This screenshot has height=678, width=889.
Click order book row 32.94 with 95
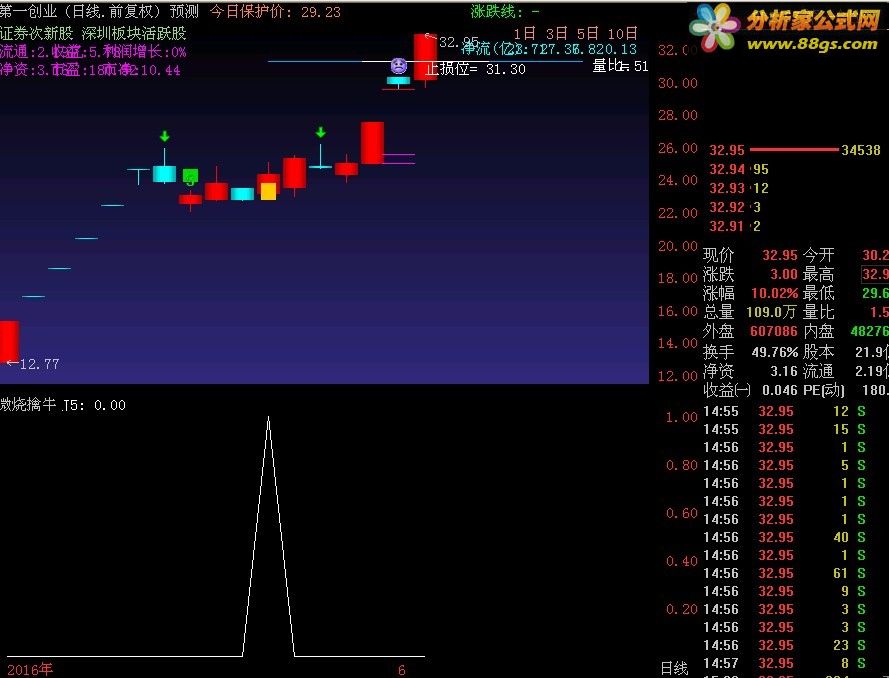click(739, 170)
